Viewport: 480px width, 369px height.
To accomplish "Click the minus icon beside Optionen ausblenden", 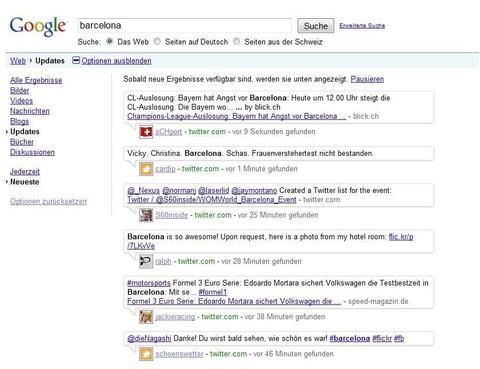I will tap(76, 60).
